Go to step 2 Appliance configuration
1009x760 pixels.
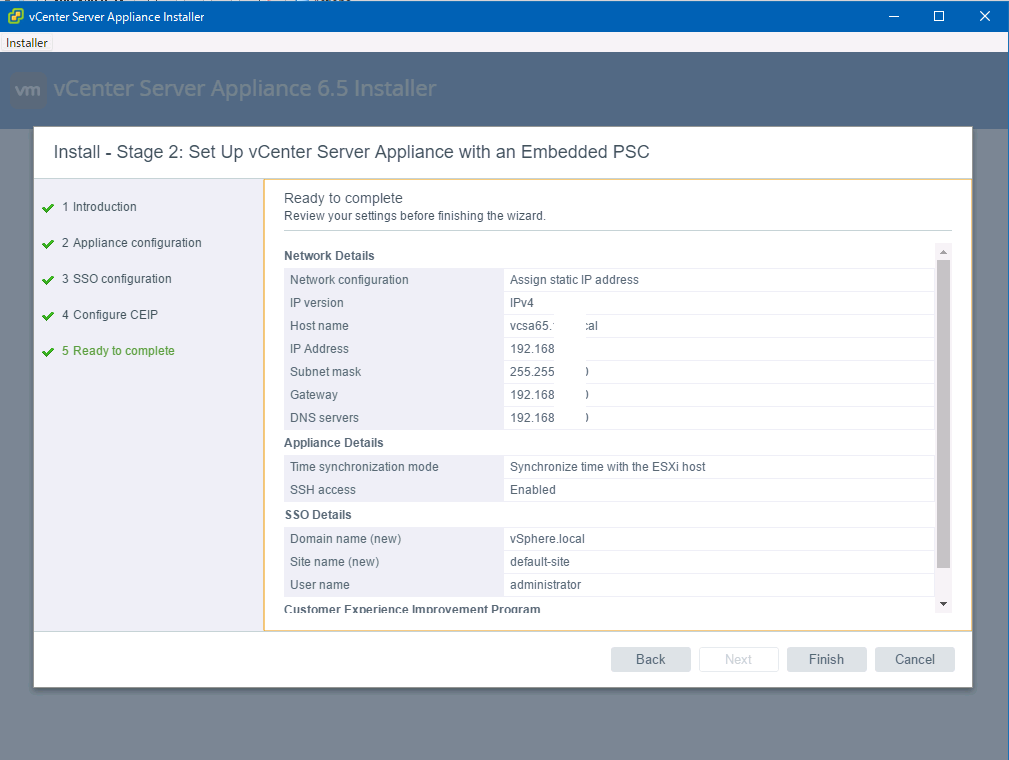[131, 243]
